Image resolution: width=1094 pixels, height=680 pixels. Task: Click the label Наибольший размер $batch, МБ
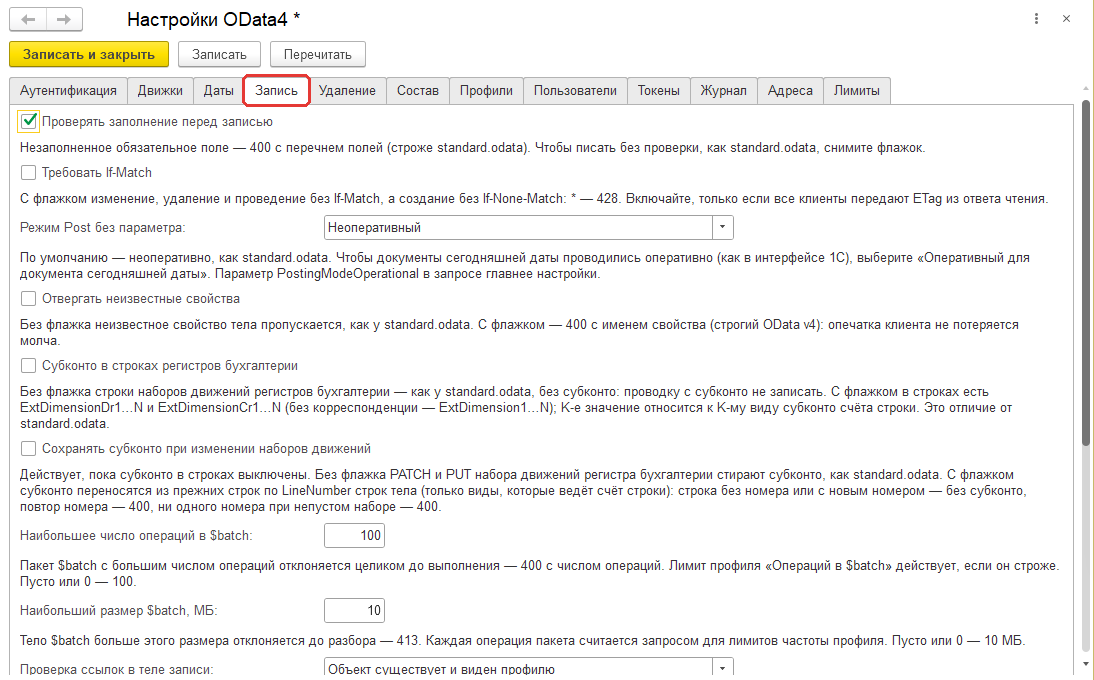pyautogui.click(x=119, y=610)
